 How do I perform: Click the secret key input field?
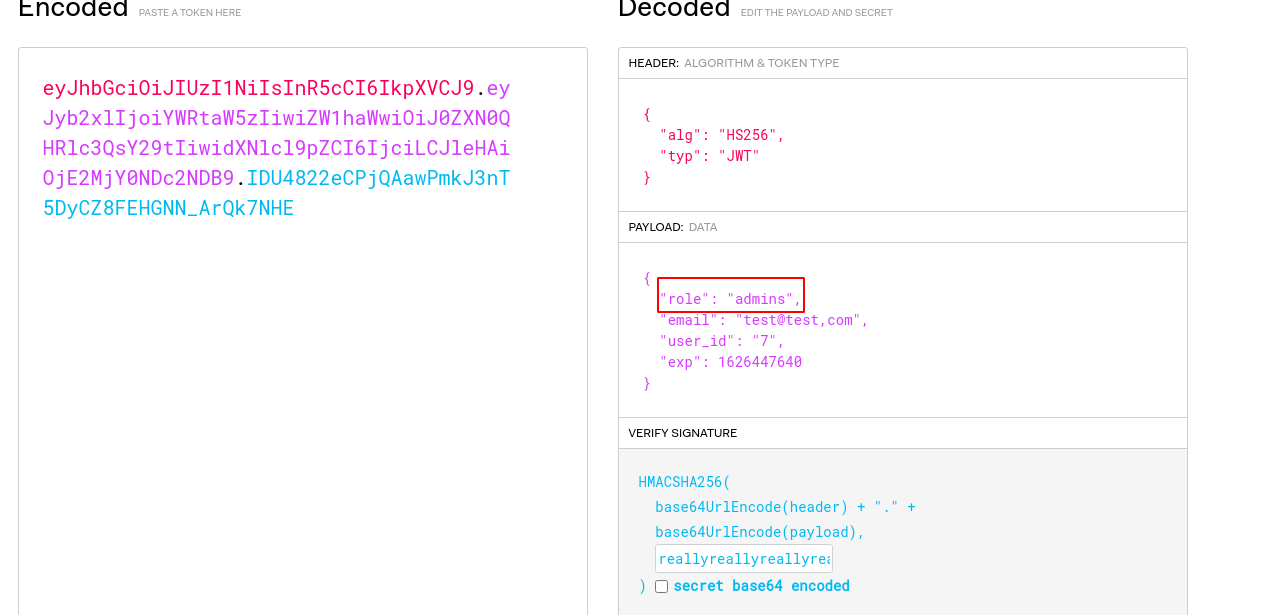click(743, 559)
